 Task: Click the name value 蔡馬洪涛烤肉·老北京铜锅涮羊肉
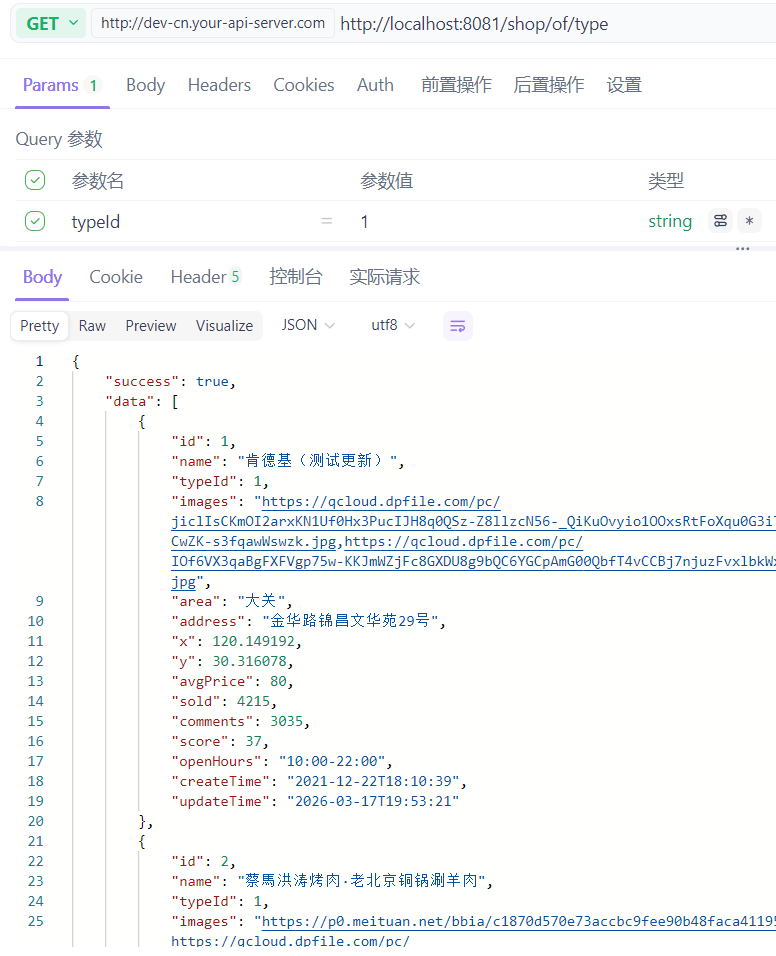coord(361,881)
